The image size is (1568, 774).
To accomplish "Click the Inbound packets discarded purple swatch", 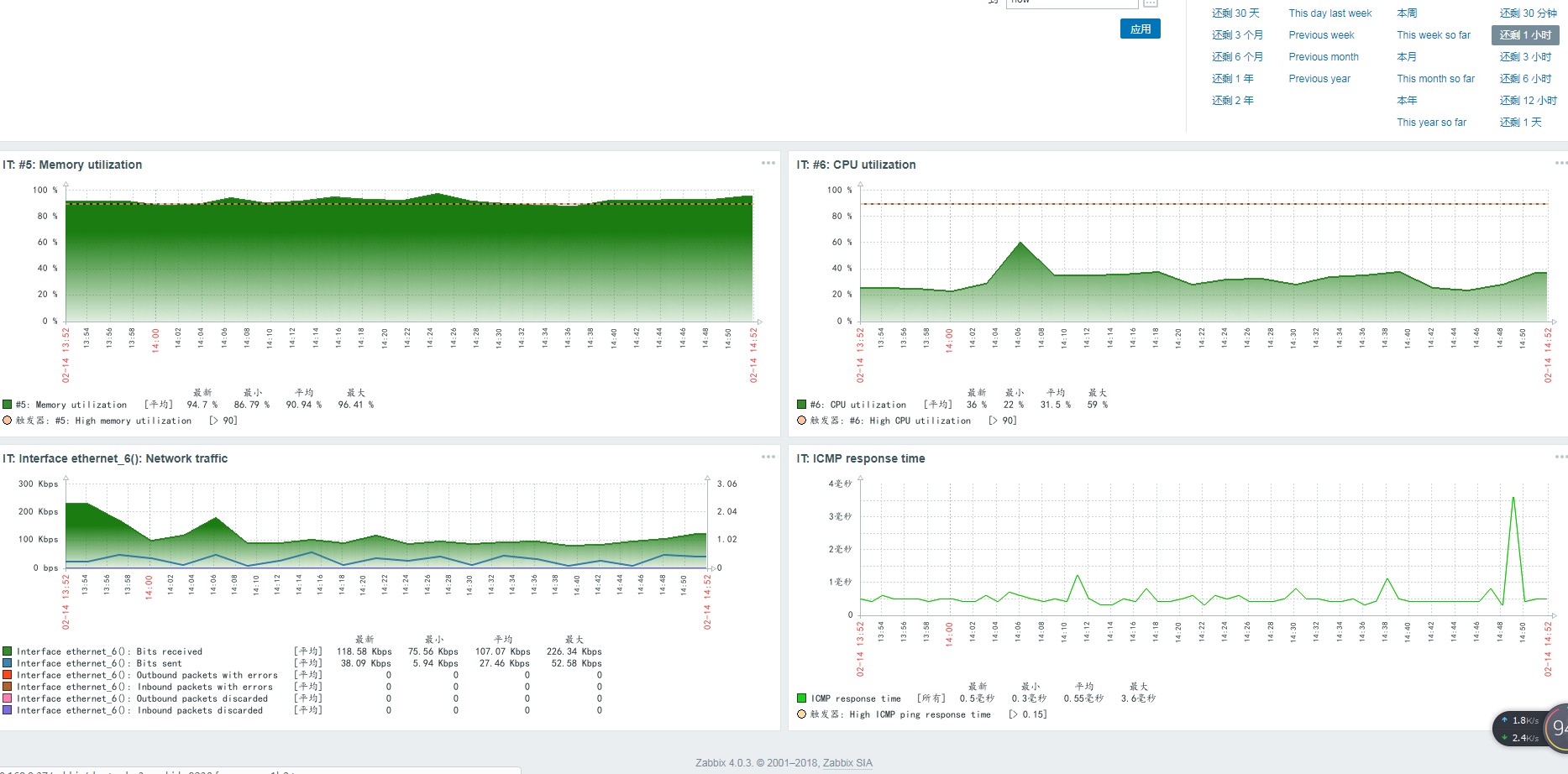I will 8,710.
